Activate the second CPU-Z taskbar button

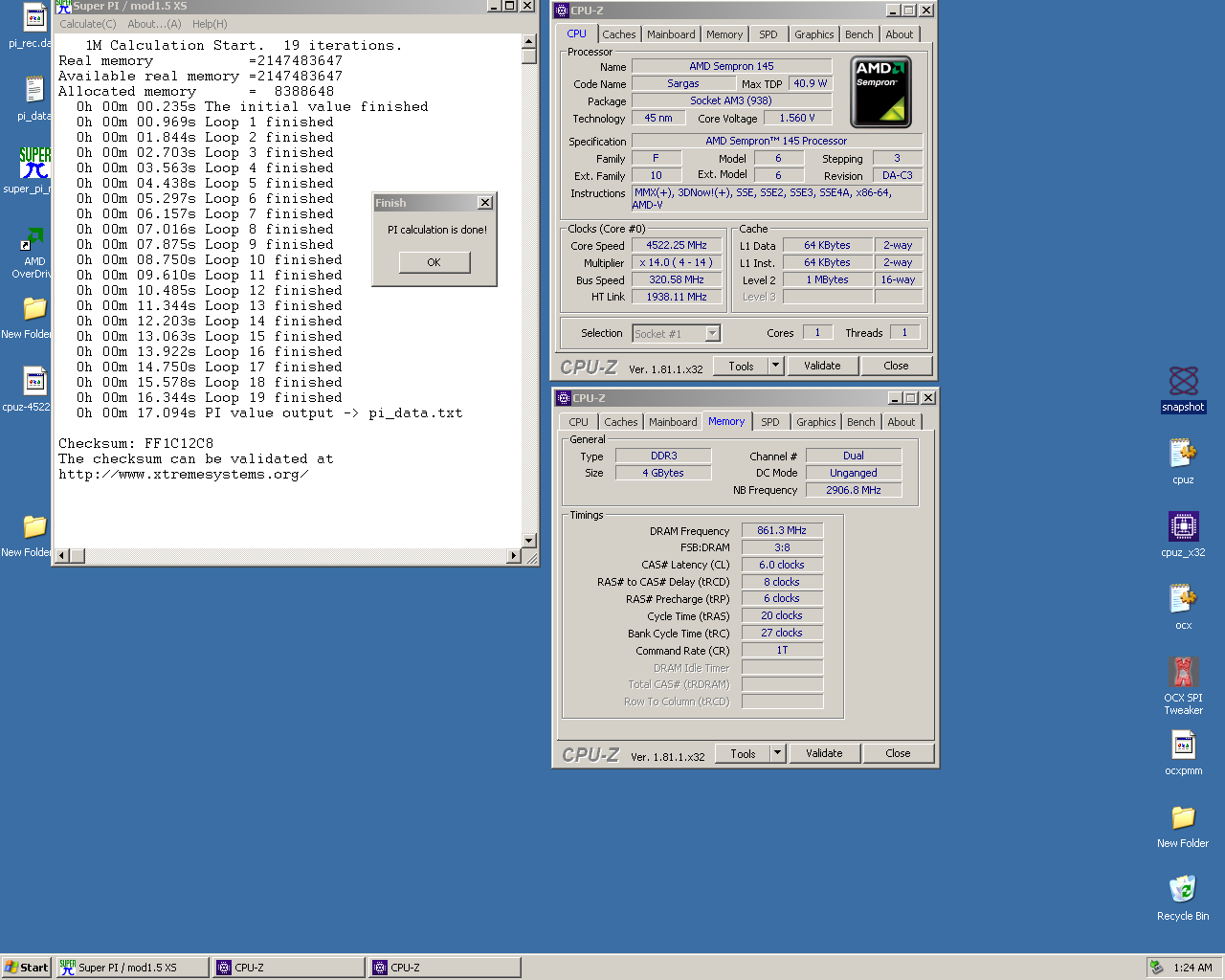pos(444,968)
